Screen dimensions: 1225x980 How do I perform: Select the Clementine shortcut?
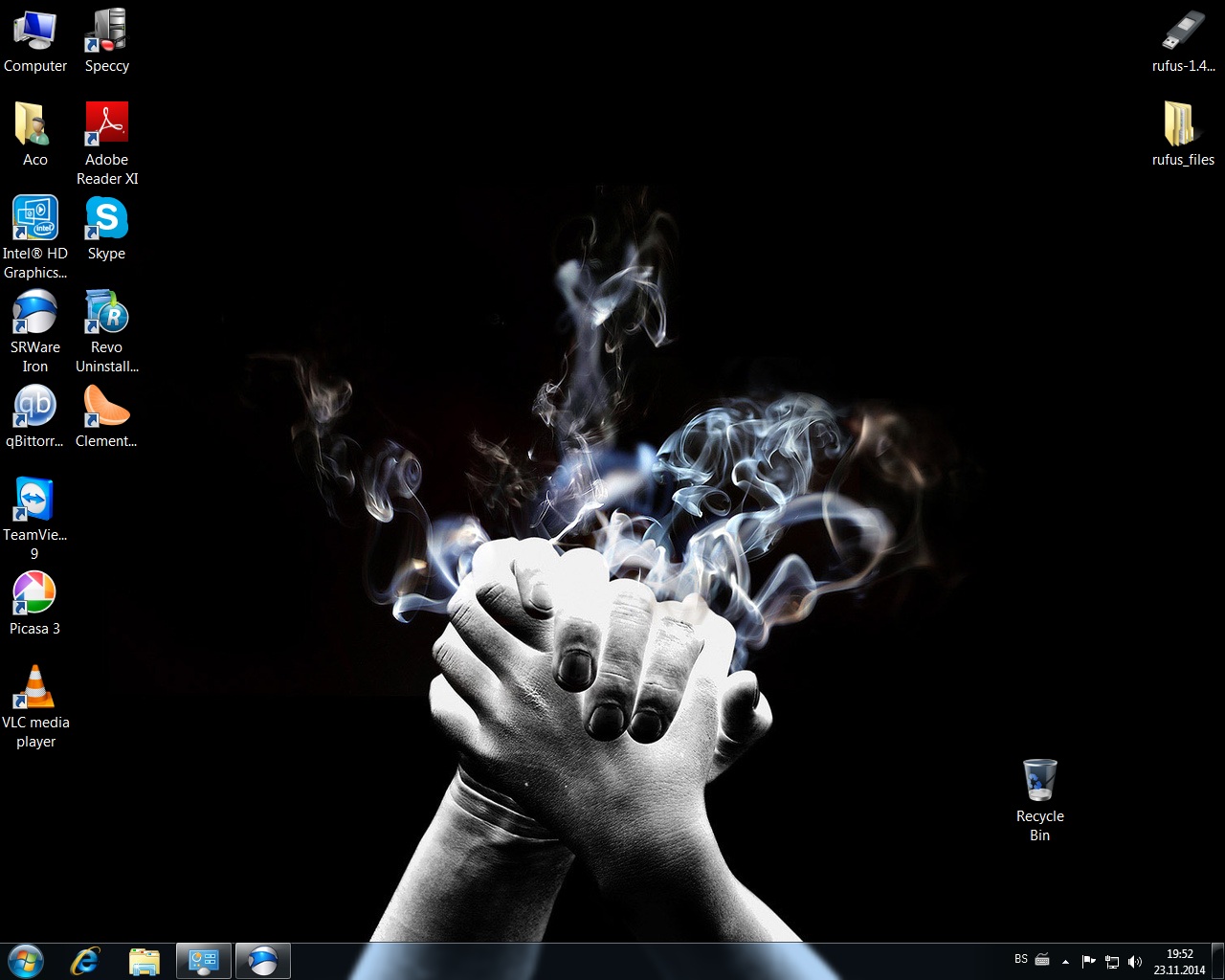106,416
